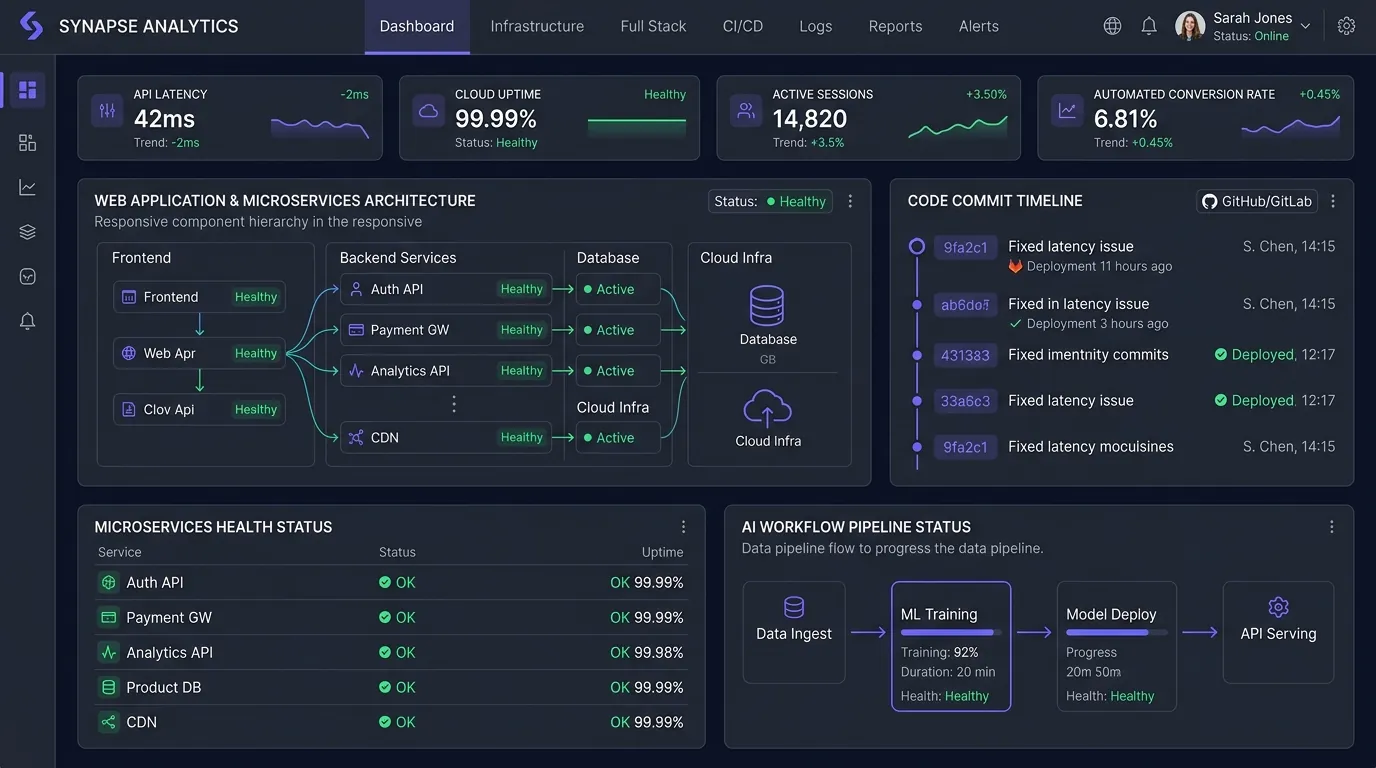Click the large Database cylinder icon

tap(767, 306)
